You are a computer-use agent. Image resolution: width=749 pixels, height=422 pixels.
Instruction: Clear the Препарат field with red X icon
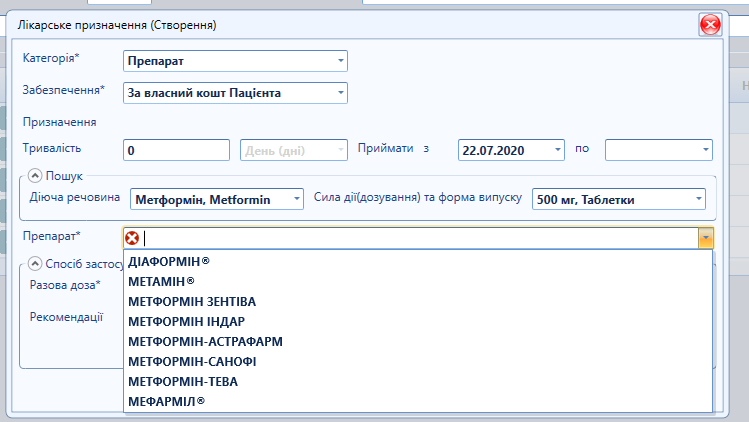(x=132, y=238)
